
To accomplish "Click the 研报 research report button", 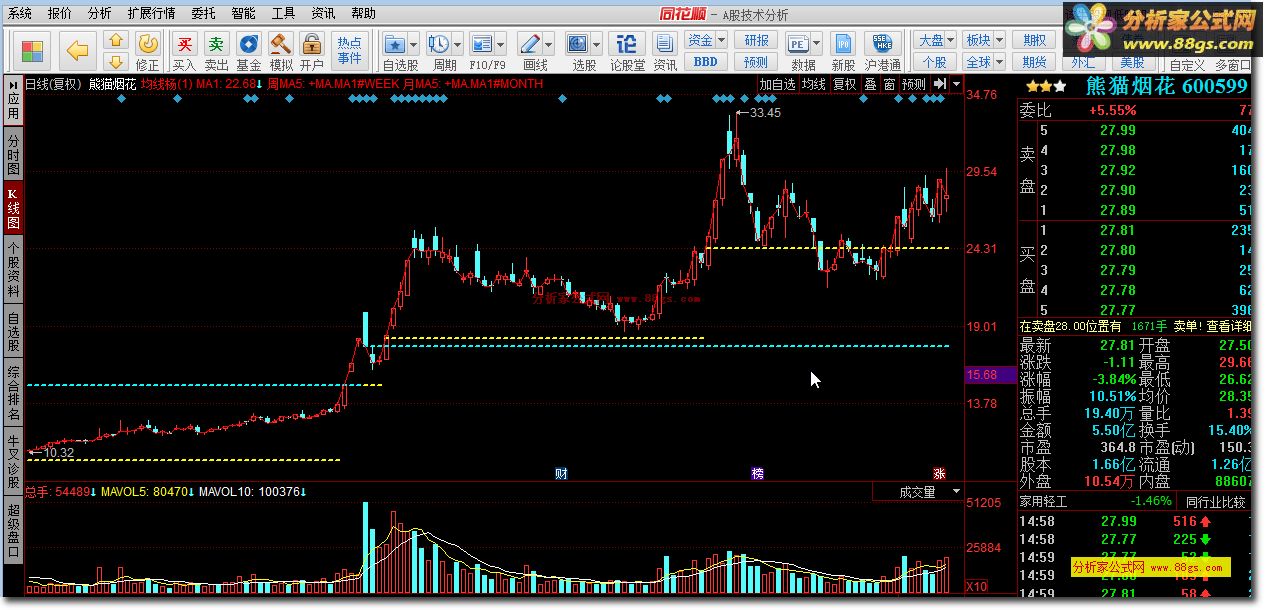I will (x=756, y=40).
